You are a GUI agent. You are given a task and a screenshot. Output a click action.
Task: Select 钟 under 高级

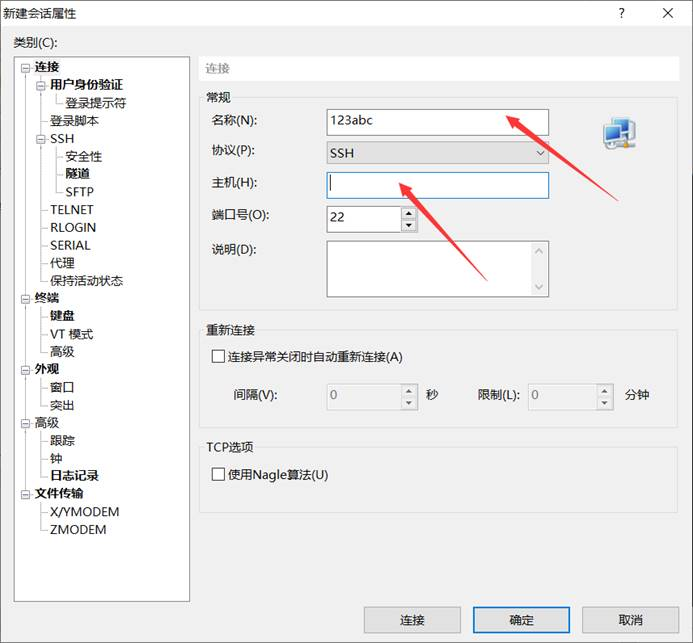[56, 458]
